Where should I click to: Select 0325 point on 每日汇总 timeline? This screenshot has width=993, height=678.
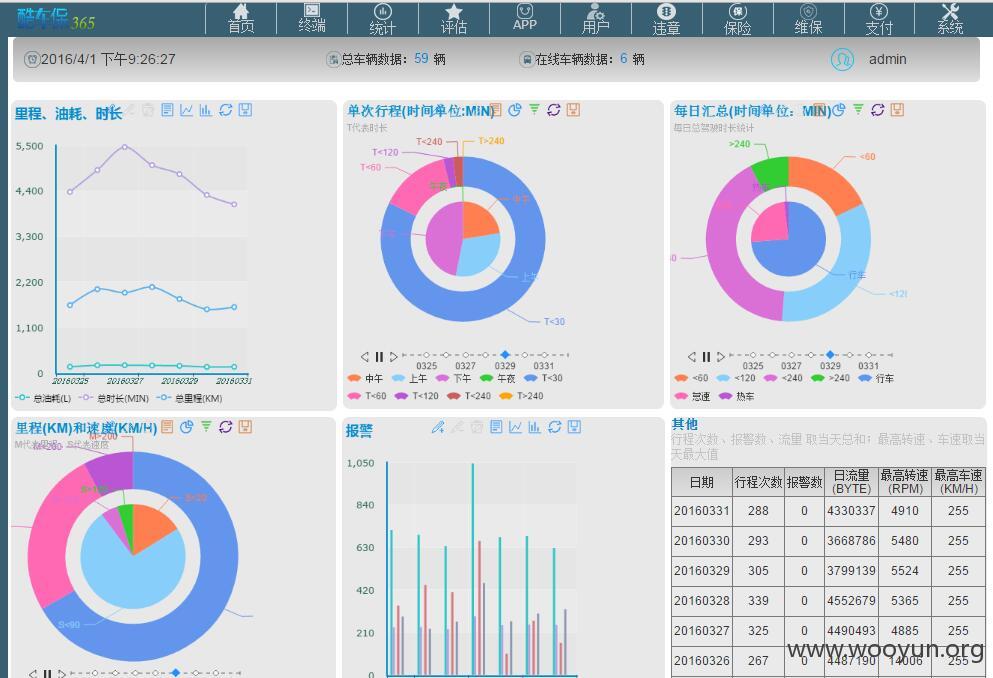tap(752, 355)
